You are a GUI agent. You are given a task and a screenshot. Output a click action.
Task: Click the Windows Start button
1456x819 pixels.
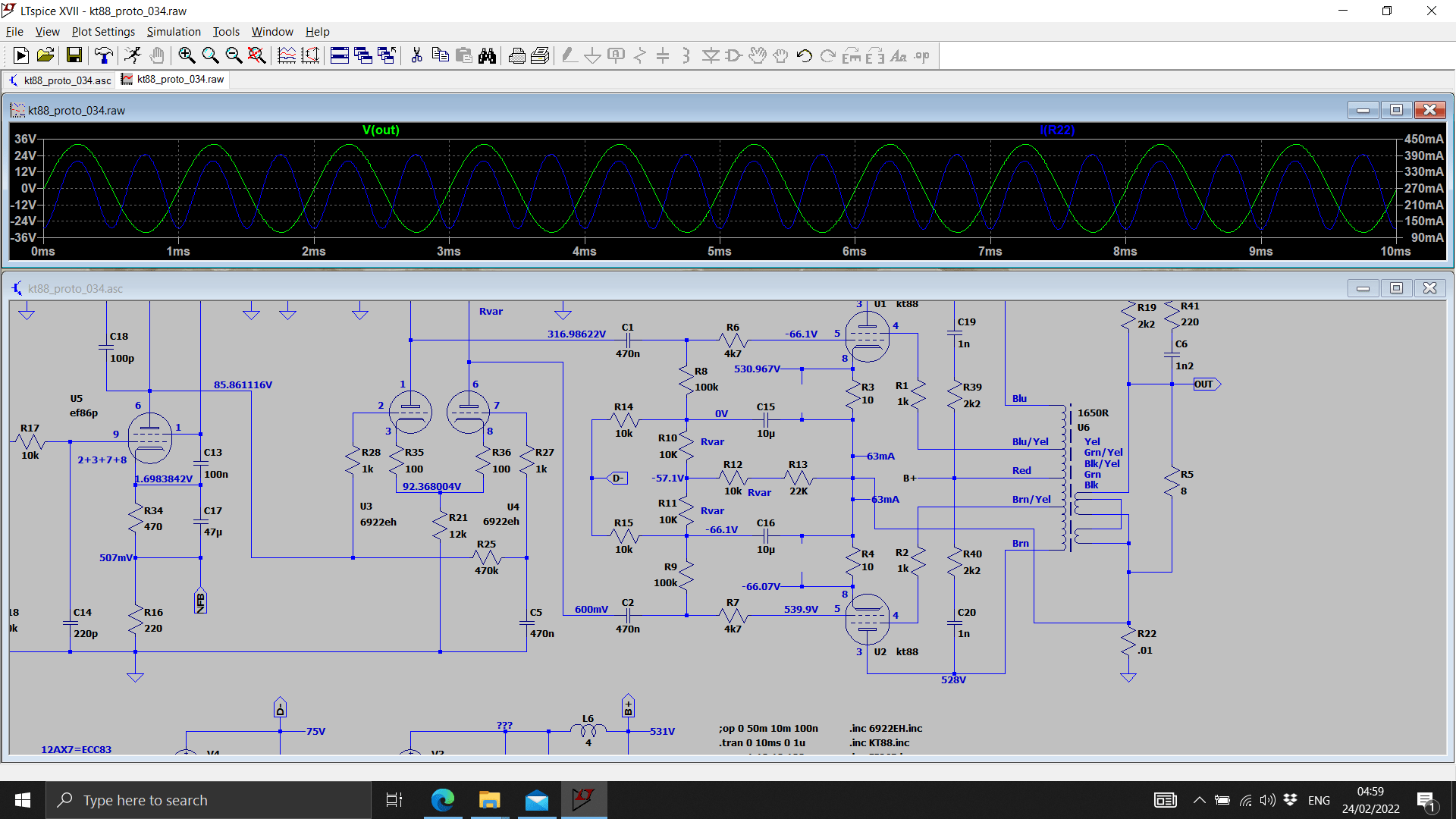(23, 800)
